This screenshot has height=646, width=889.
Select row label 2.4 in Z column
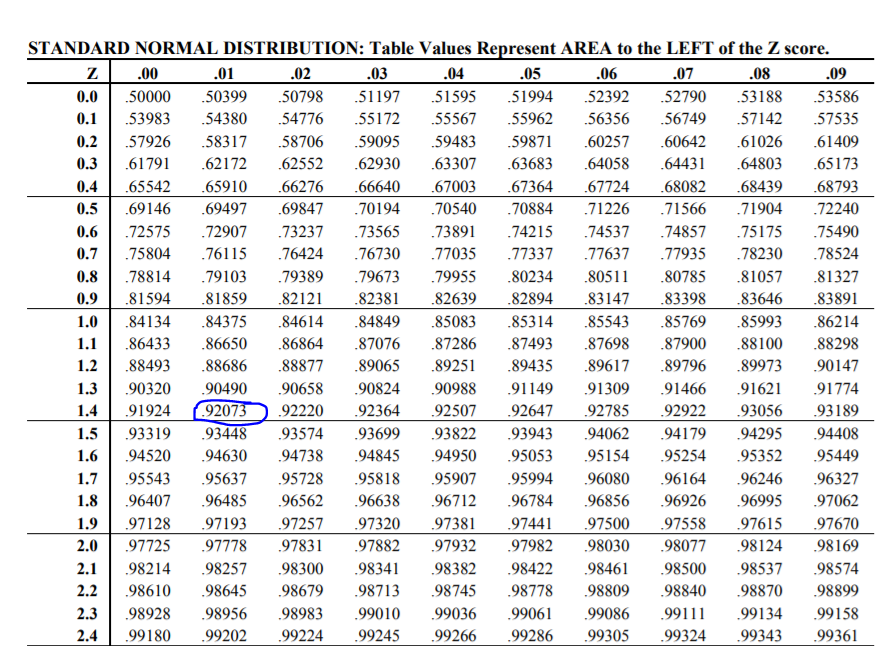(87, 635)
